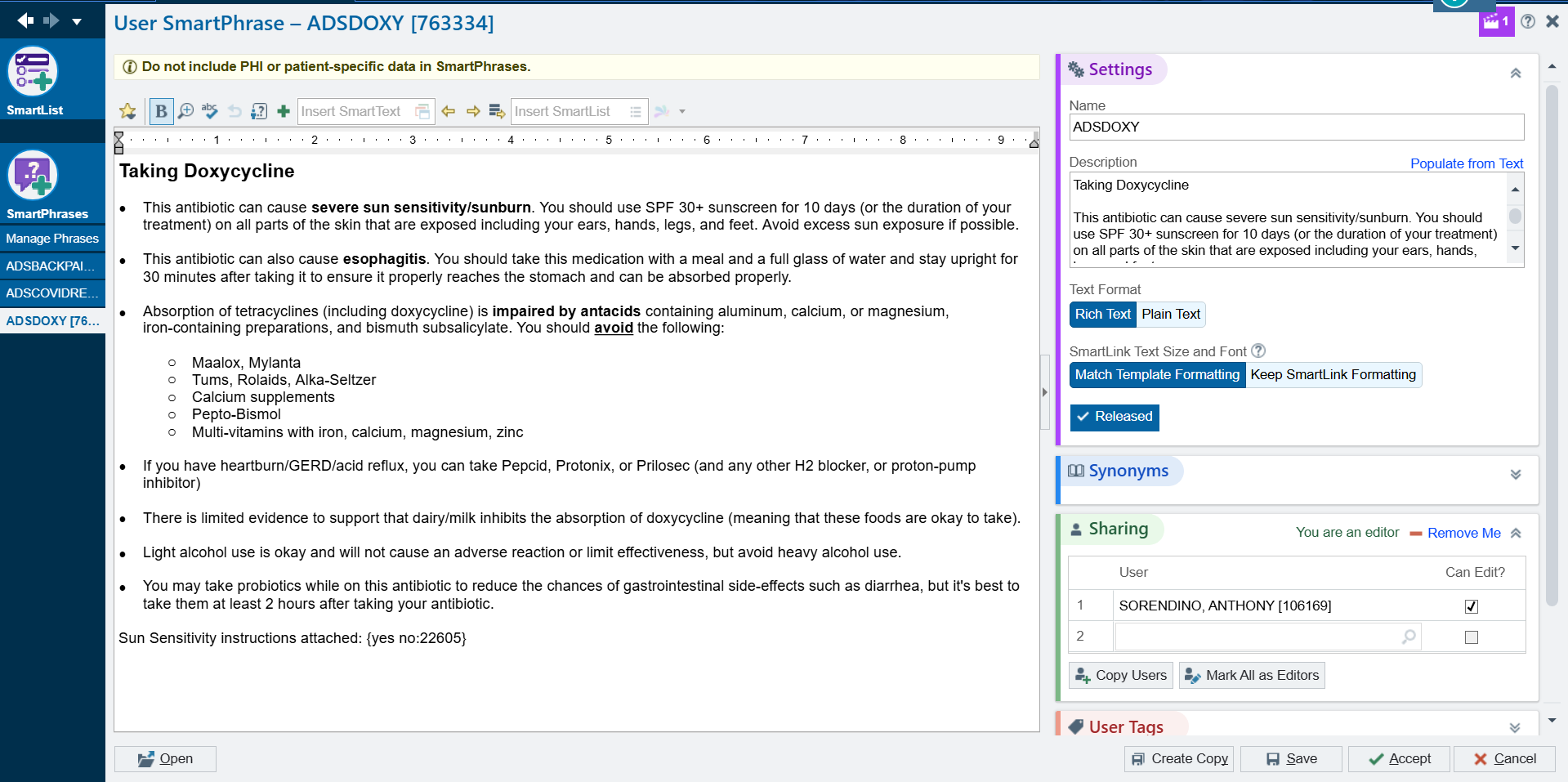Viewport: 1568px width, 782px height.
Task: Collapse the Sharing section
Action: pyautogui.click(x=1516, y=533)
